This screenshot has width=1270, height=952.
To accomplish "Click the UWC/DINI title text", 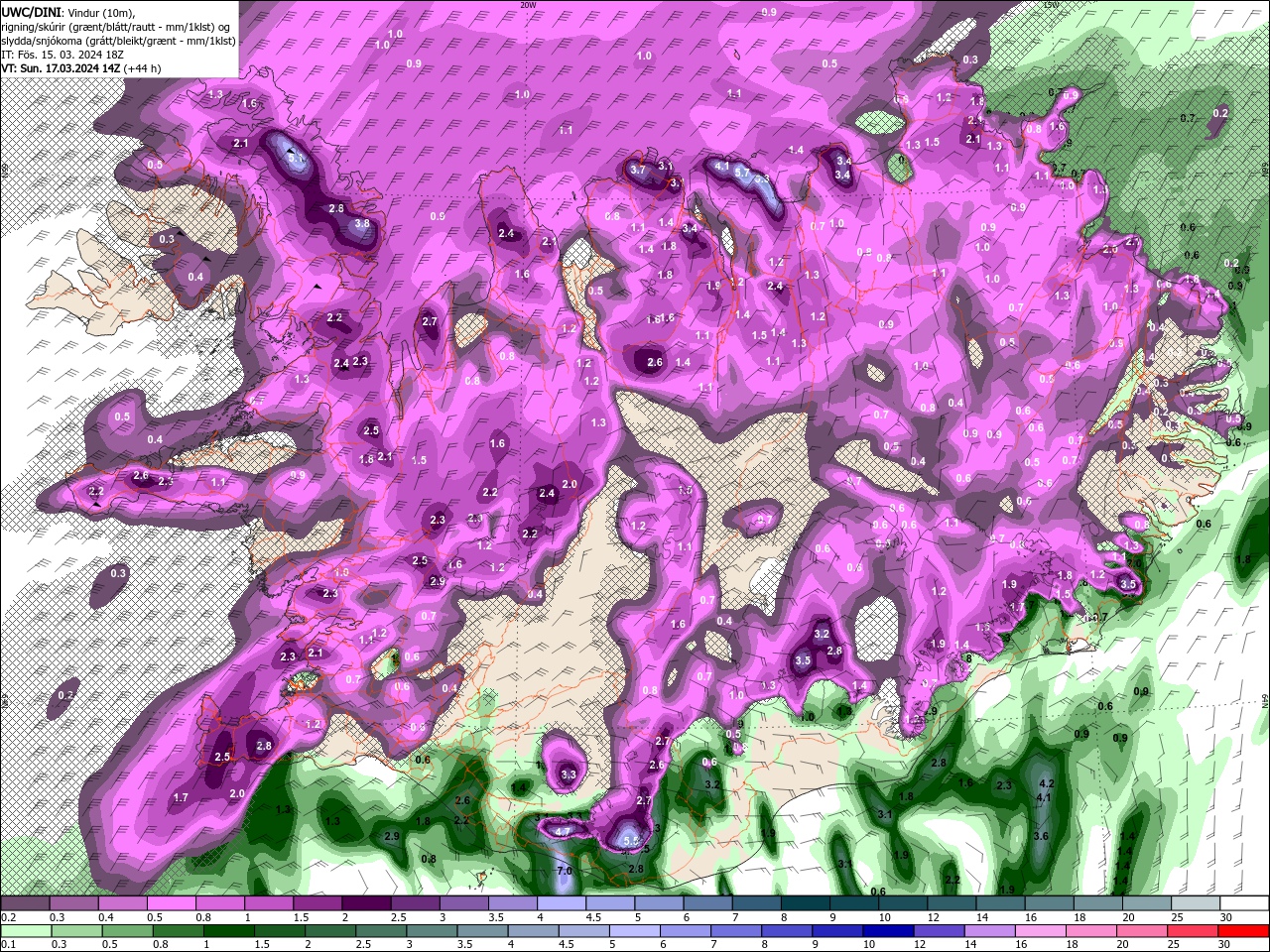I will coord(33,11).
